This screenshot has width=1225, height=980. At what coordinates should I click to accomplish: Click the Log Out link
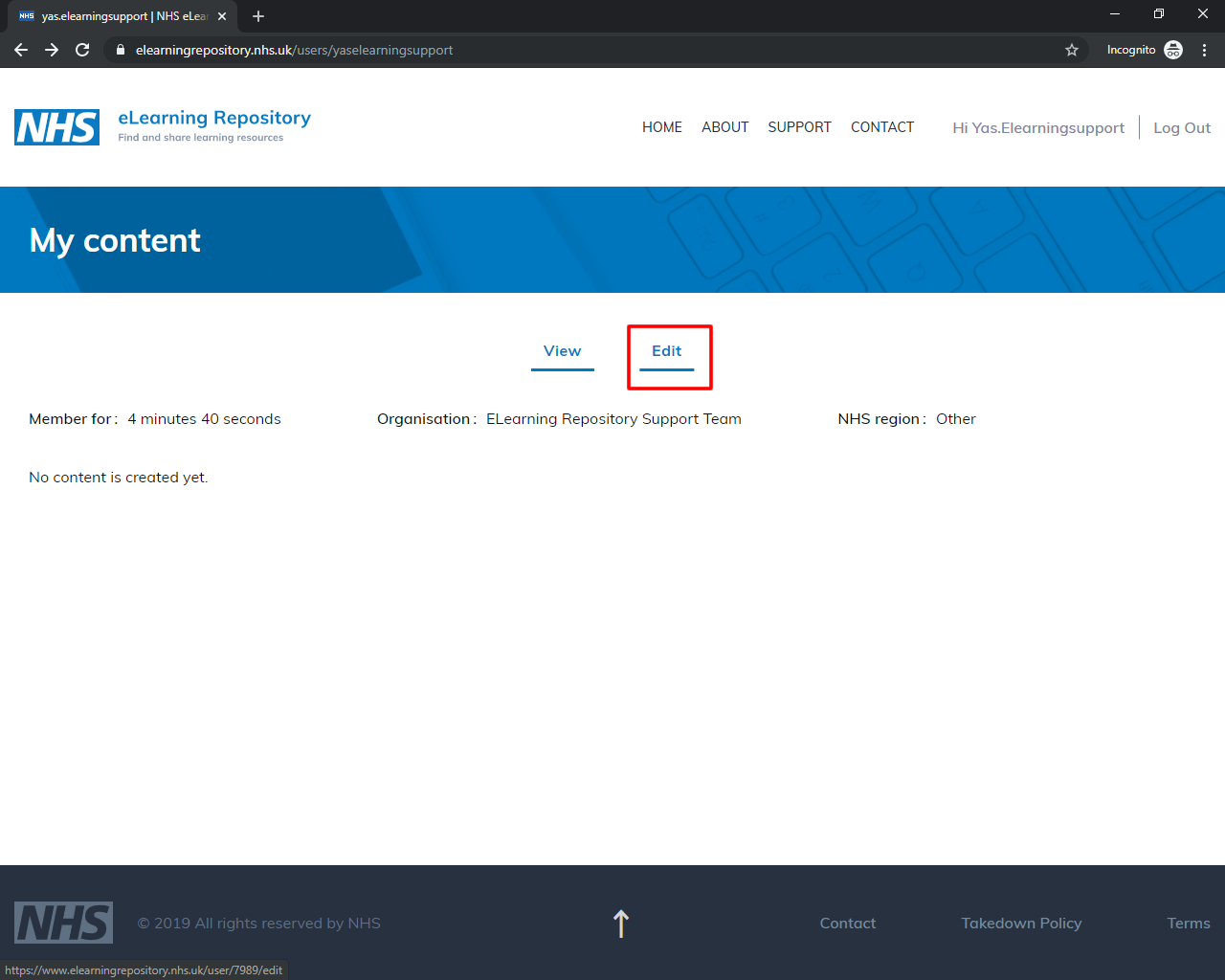pos(1182,128)
